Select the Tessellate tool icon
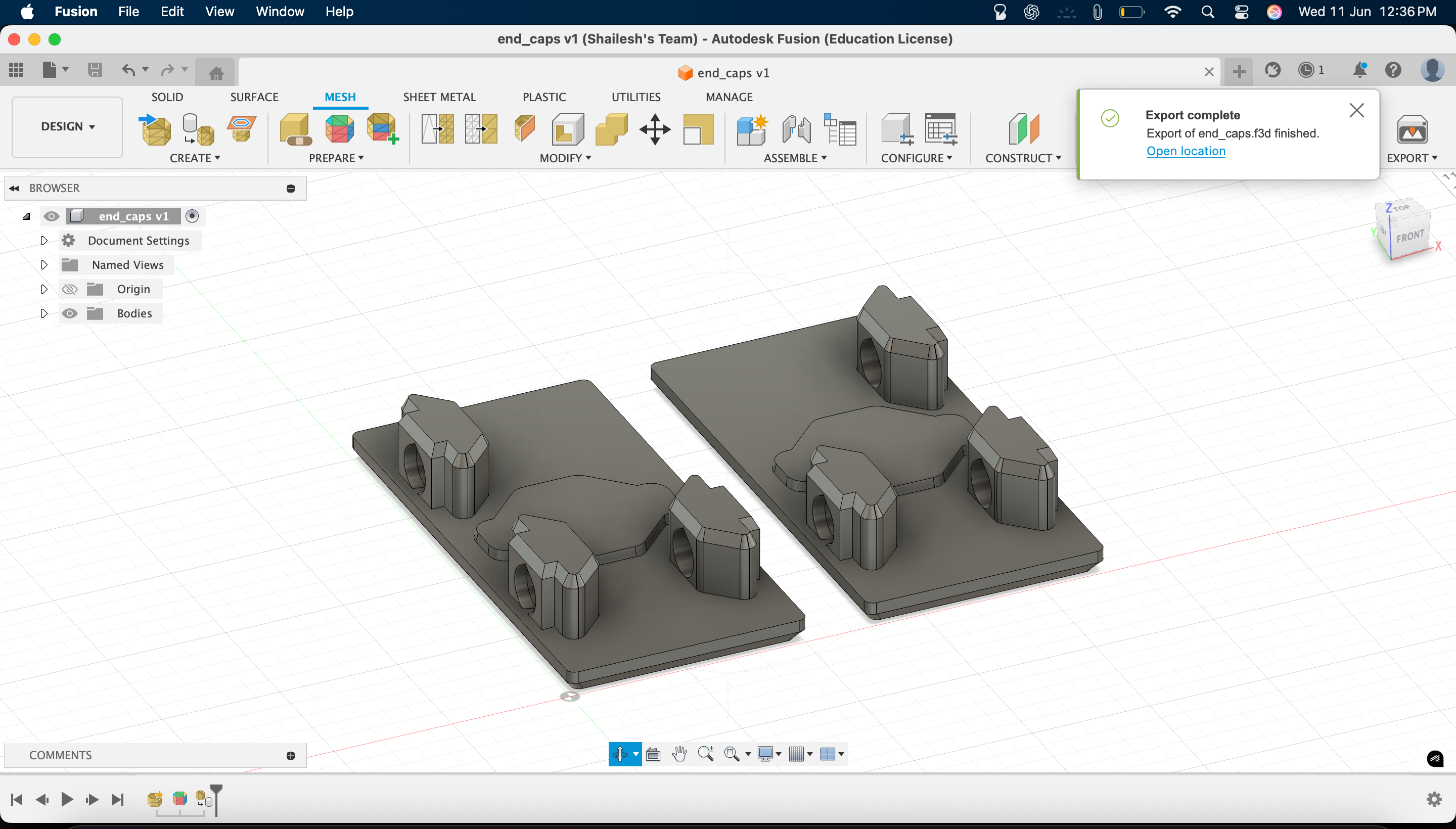The width and height of the screenshot is (1456, 829). point(198,129)
